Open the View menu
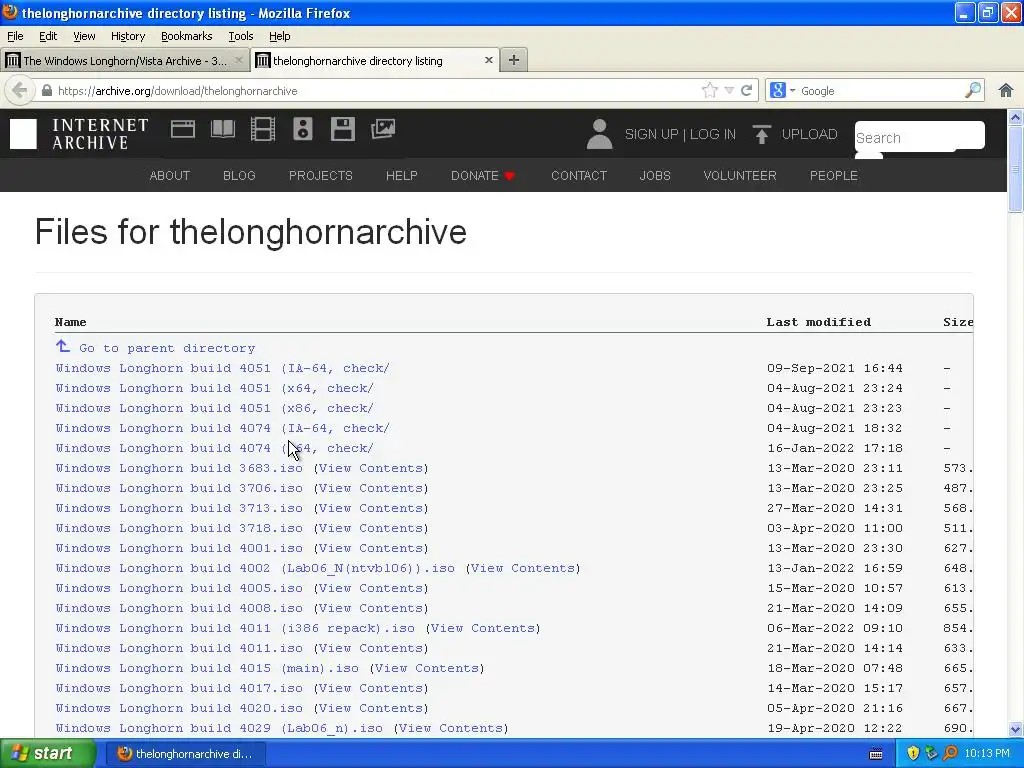The width and height of the screenshot is (1024, 768). 84,36
